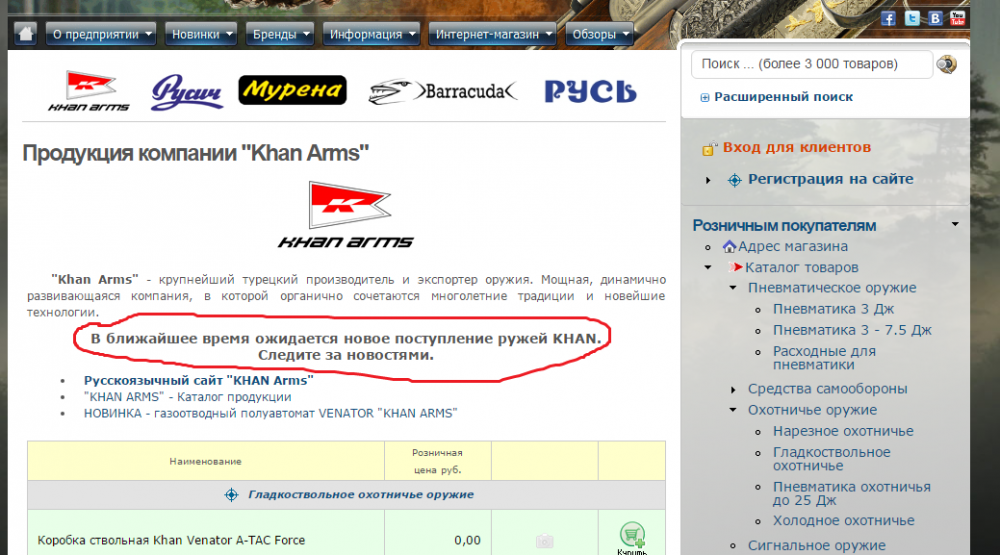Click the Мурена brand logo
Screen dimensions: 1000x555
coord(292,91)
